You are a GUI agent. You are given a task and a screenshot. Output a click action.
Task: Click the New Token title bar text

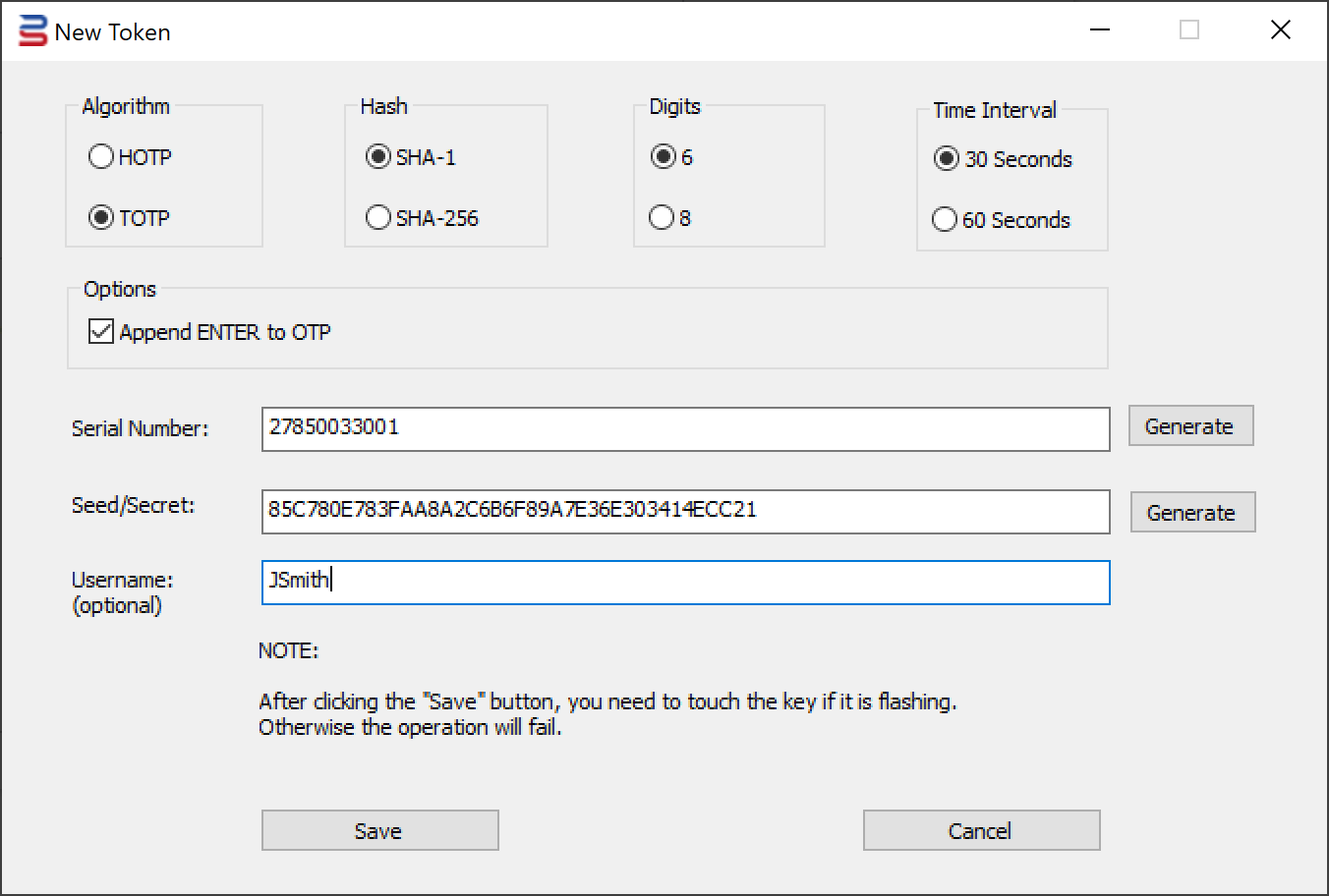pyautogui.click(x=113, y=32)
